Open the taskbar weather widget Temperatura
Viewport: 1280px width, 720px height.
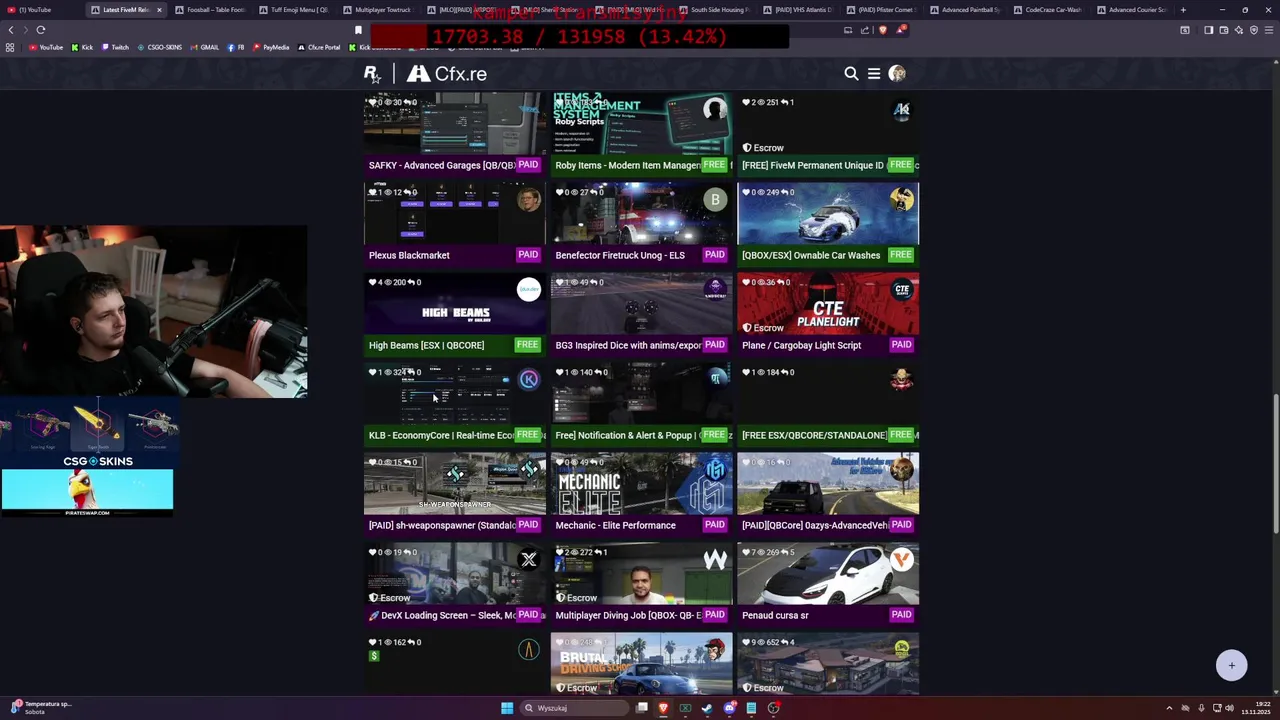click(x=40, y=707)
